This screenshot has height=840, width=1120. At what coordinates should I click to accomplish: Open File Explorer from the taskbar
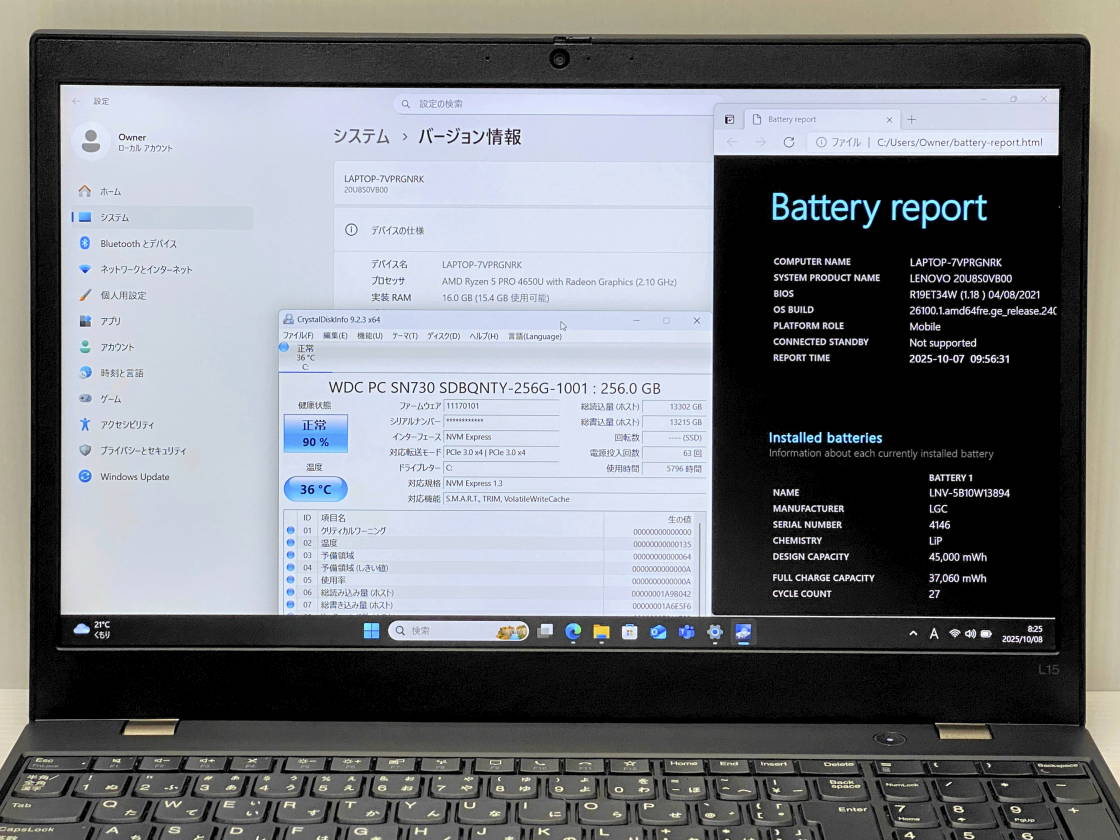pyautogui.click(x=601, y=632)
